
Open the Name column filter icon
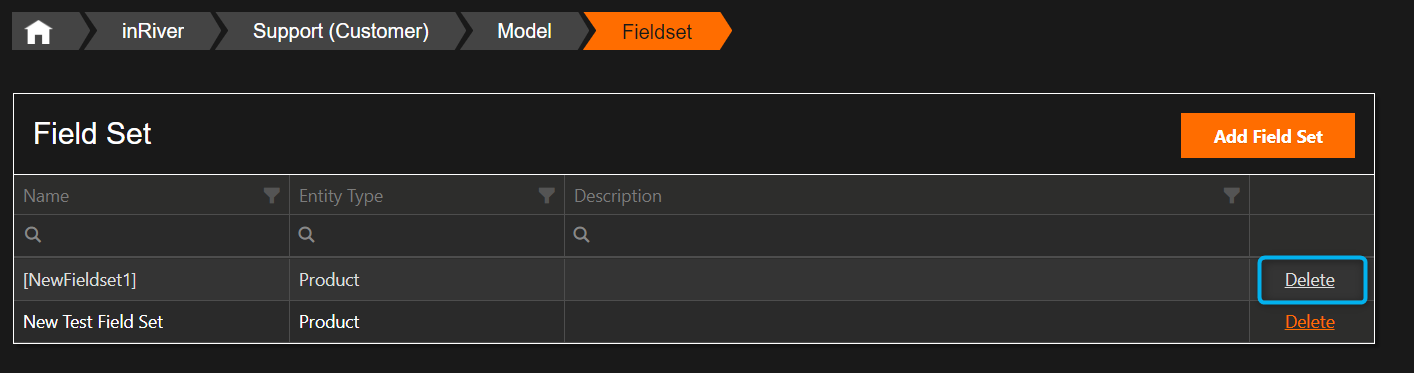click(272, 195)
